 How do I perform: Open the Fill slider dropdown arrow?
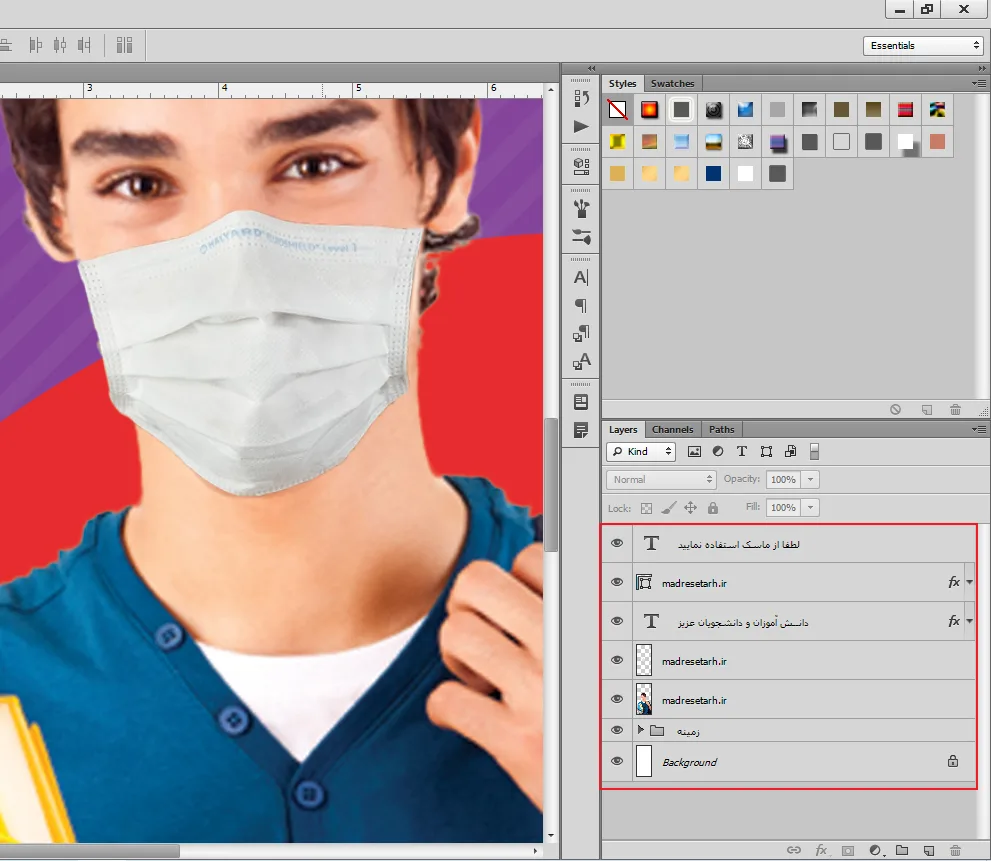(x=810, y=507)
